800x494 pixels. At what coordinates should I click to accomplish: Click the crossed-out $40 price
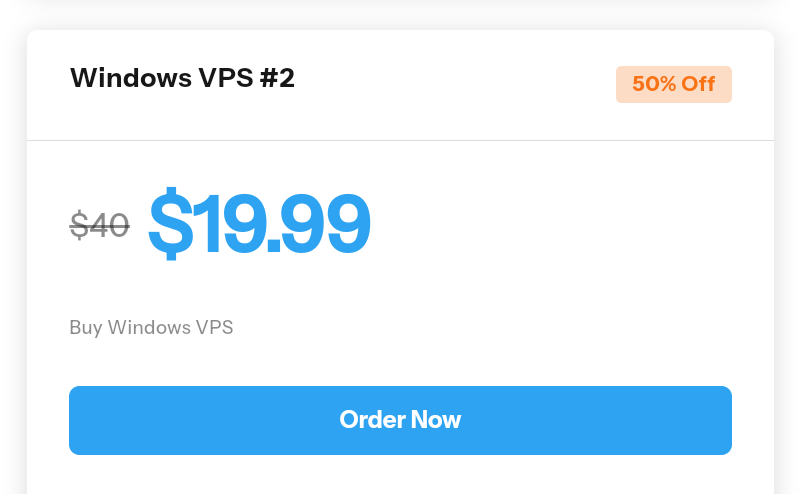coord(99,225)
